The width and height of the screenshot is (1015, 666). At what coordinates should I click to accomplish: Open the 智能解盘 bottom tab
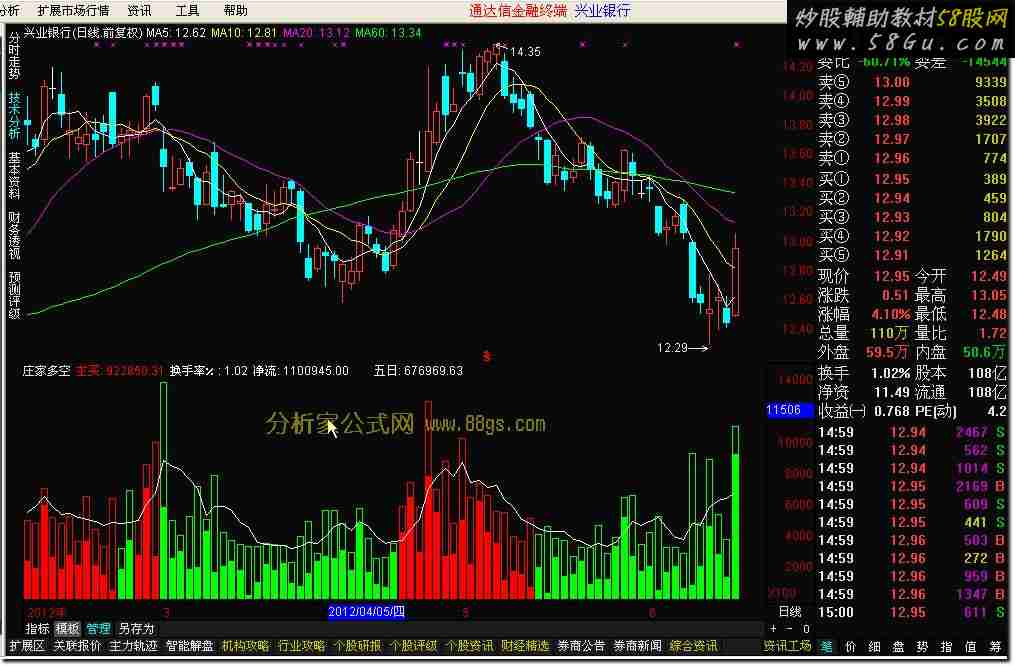click(190, 646)
